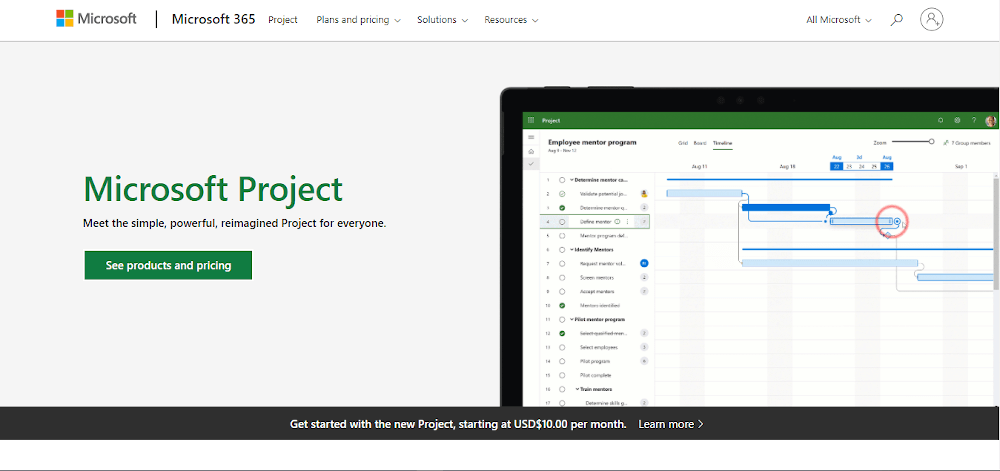Click help question mark in Project preview
1000x471 pixels.
point(974,120)
